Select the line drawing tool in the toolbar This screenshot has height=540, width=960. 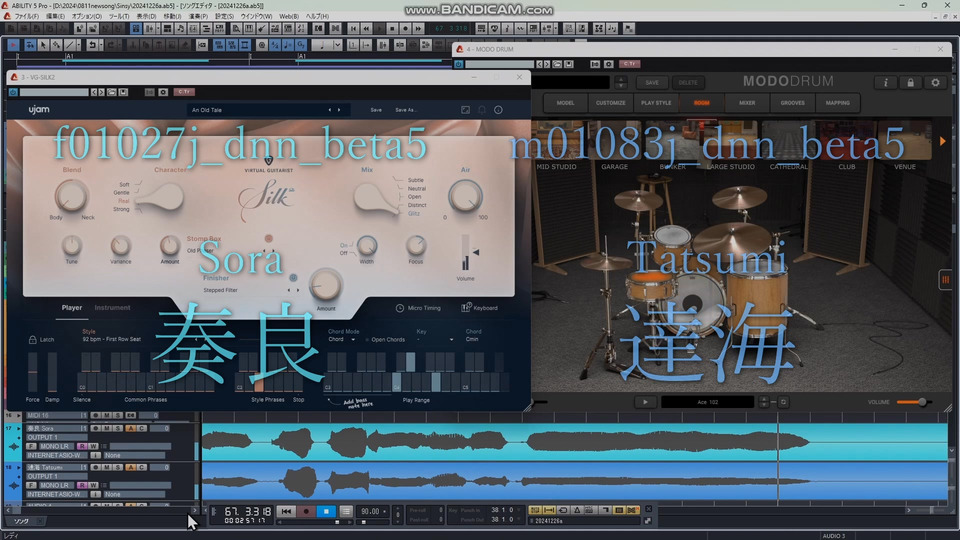tap(69, 45)
